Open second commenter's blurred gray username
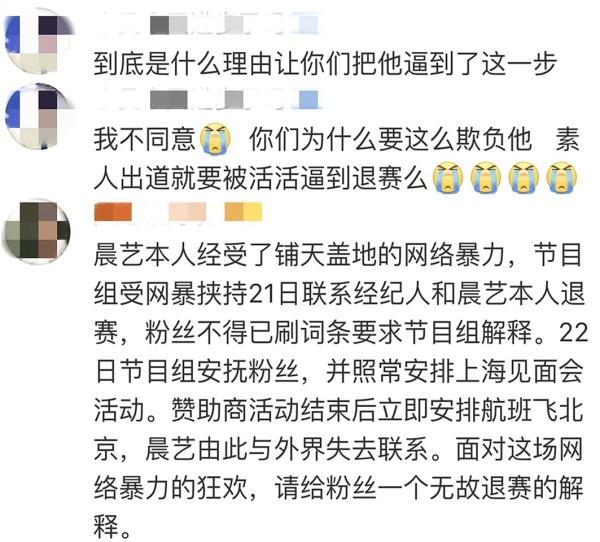Viewport: 600px width, 542px height. [209, 100]
